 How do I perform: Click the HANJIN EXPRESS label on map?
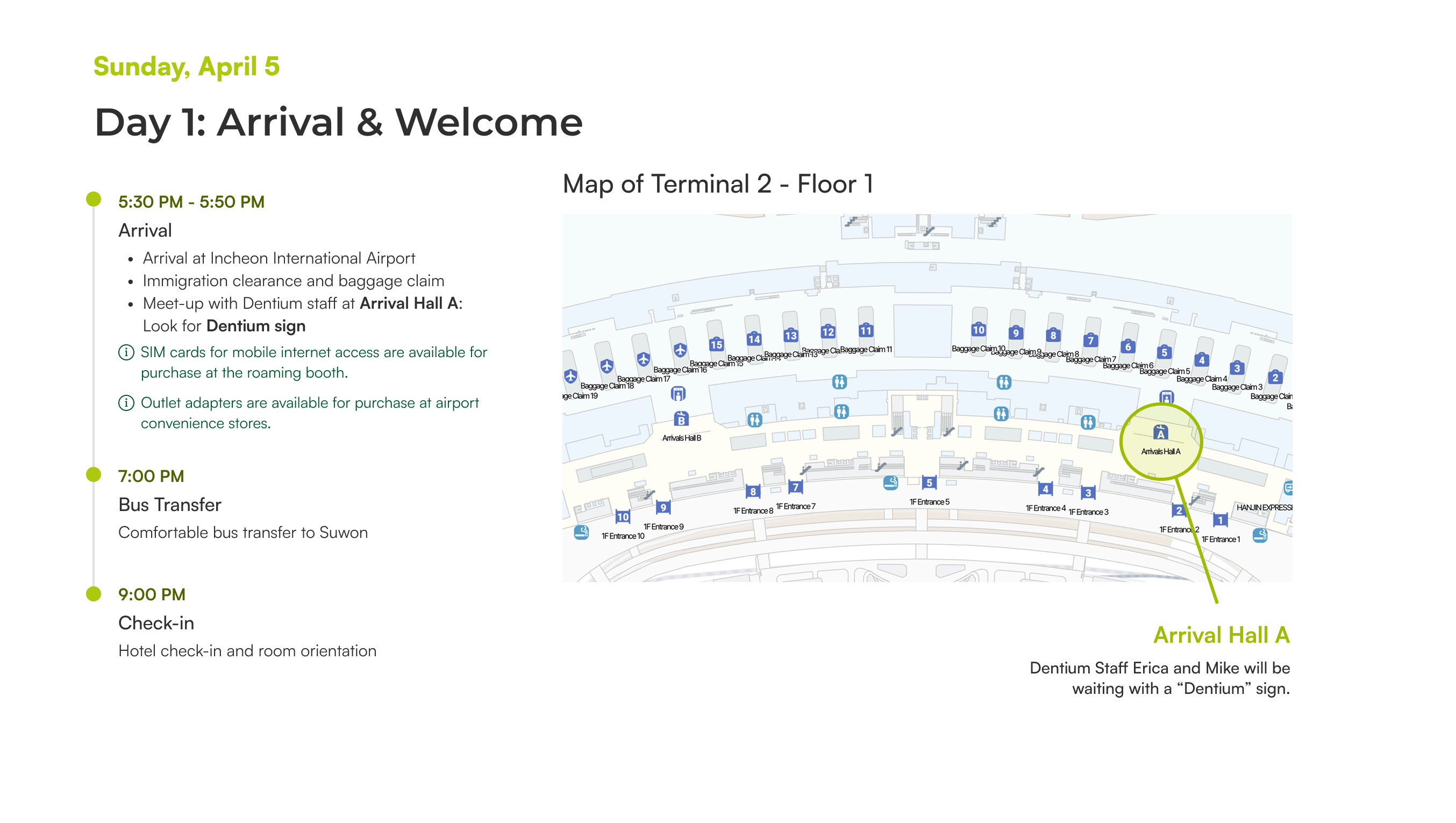1264,507
